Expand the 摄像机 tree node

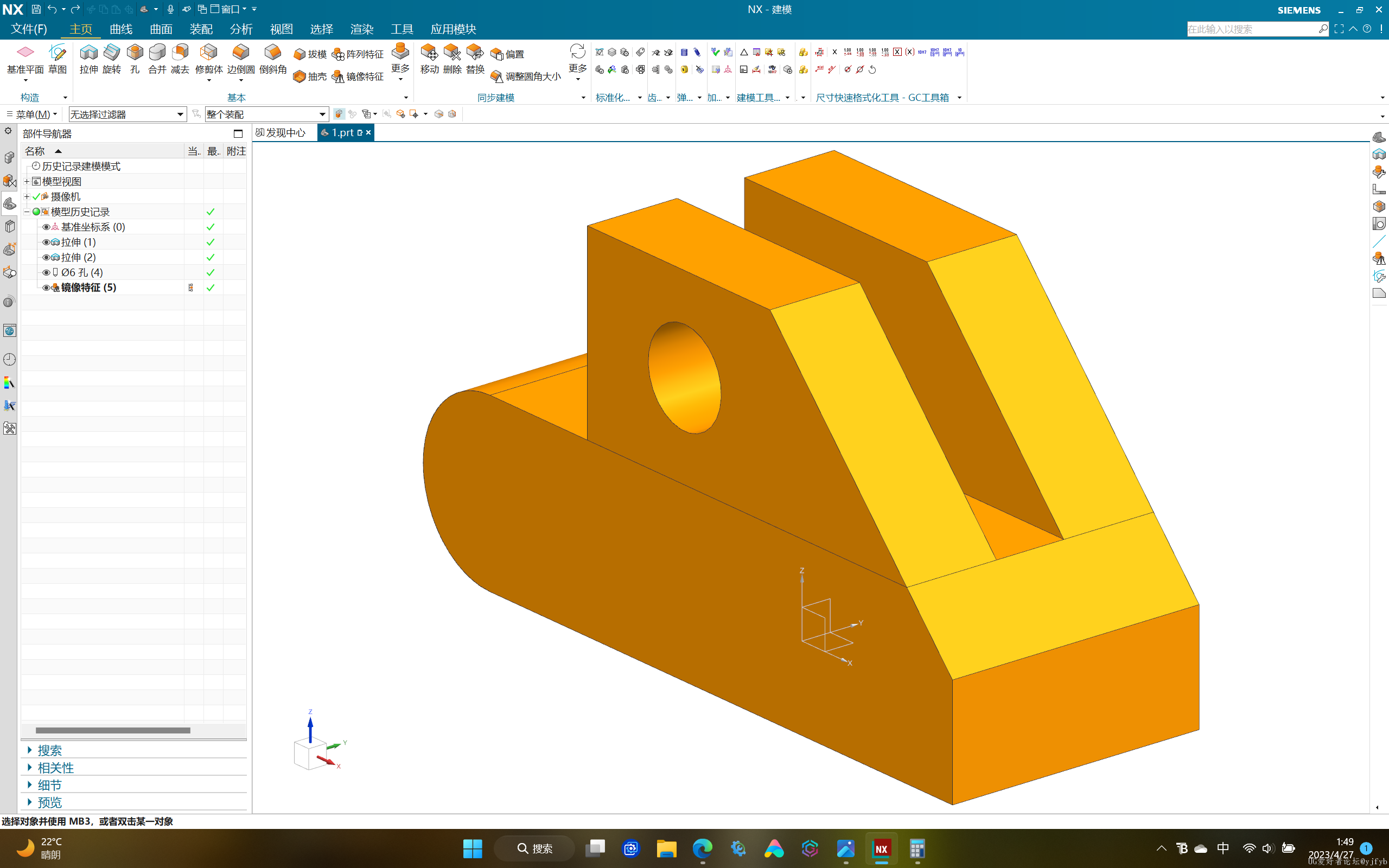pyautogui.click(x=27, y=196)
